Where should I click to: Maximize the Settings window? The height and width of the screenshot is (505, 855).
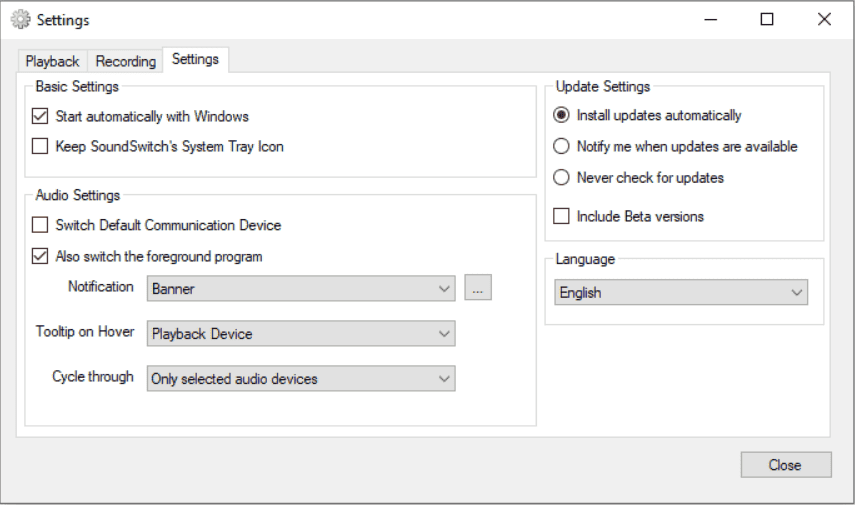767,19
